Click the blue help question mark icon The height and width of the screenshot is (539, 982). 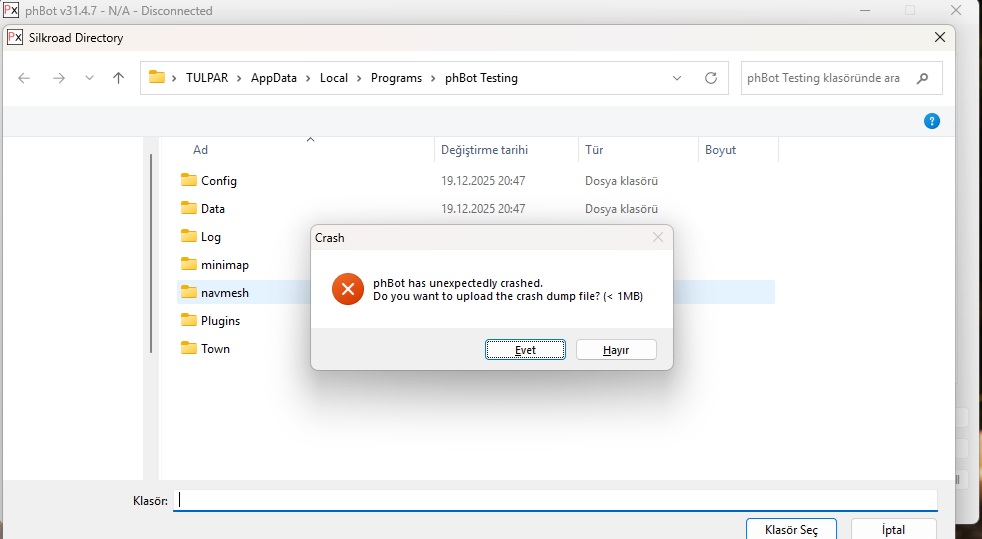[x=932, y=121]
